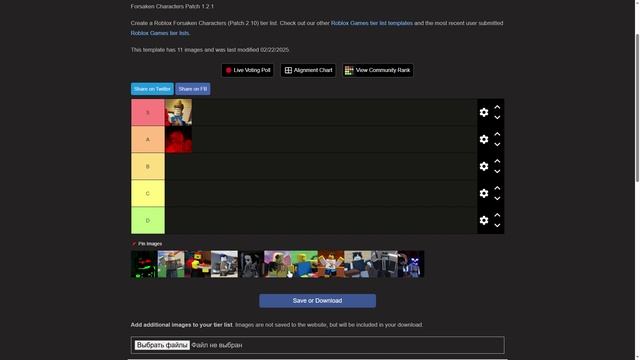Move C tier row up with arrow

(497, 188)
